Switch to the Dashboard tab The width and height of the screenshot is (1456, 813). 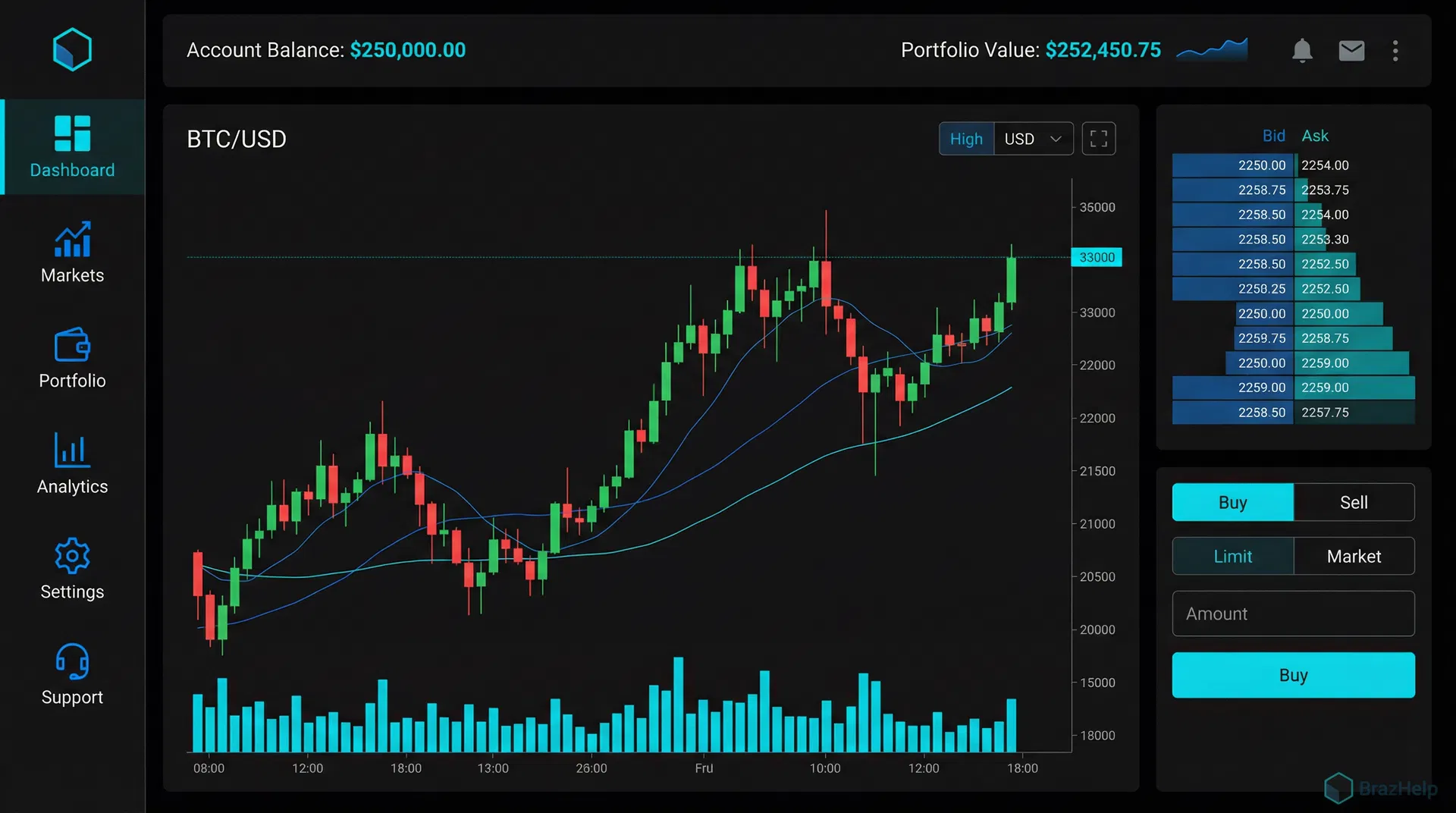tap(72, 148)
